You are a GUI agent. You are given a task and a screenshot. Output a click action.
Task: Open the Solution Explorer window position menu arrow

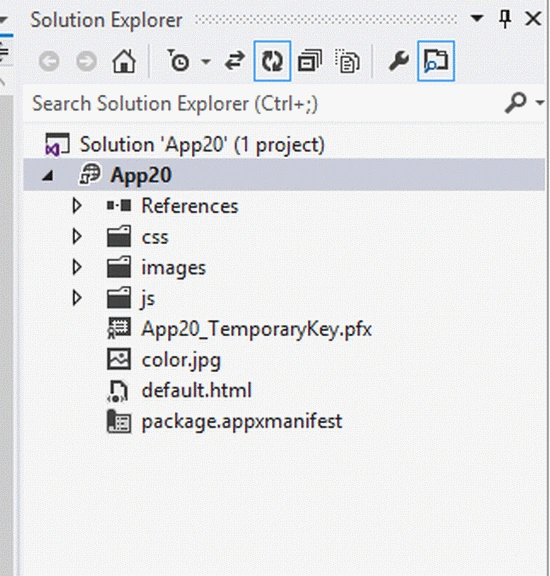coord(477,18)
